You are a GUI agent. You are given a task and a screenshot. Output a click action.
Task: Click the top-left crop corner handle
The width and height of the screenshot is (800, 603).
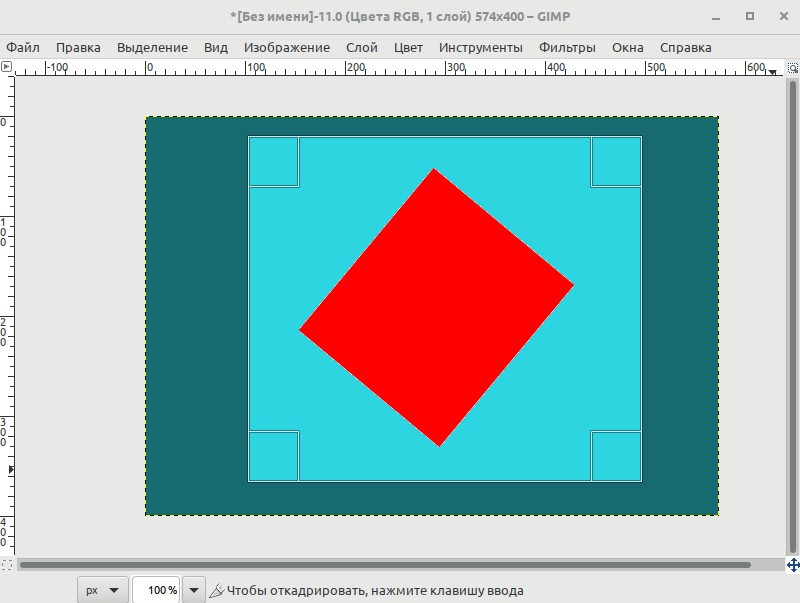(x=273, y=162)
